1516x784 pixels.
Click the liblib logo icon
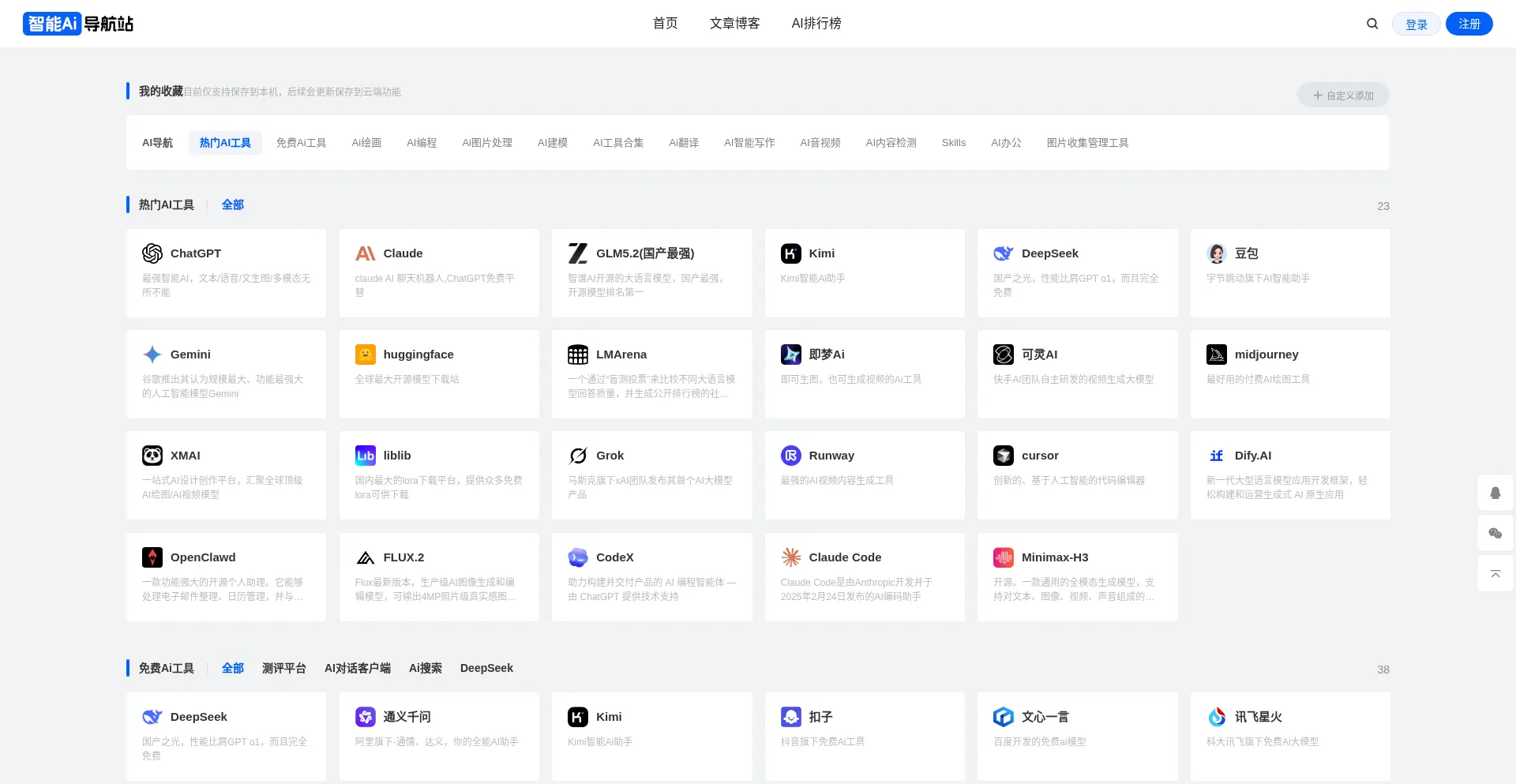(366, 456)
